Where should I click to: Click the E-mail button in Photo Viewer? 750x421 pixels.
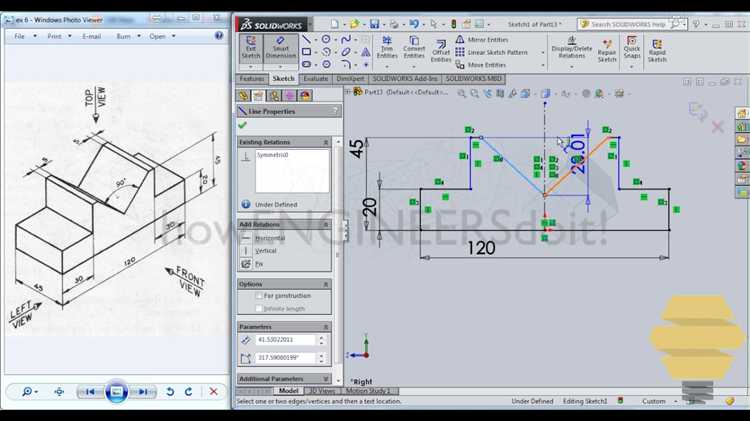click(91, 36)
